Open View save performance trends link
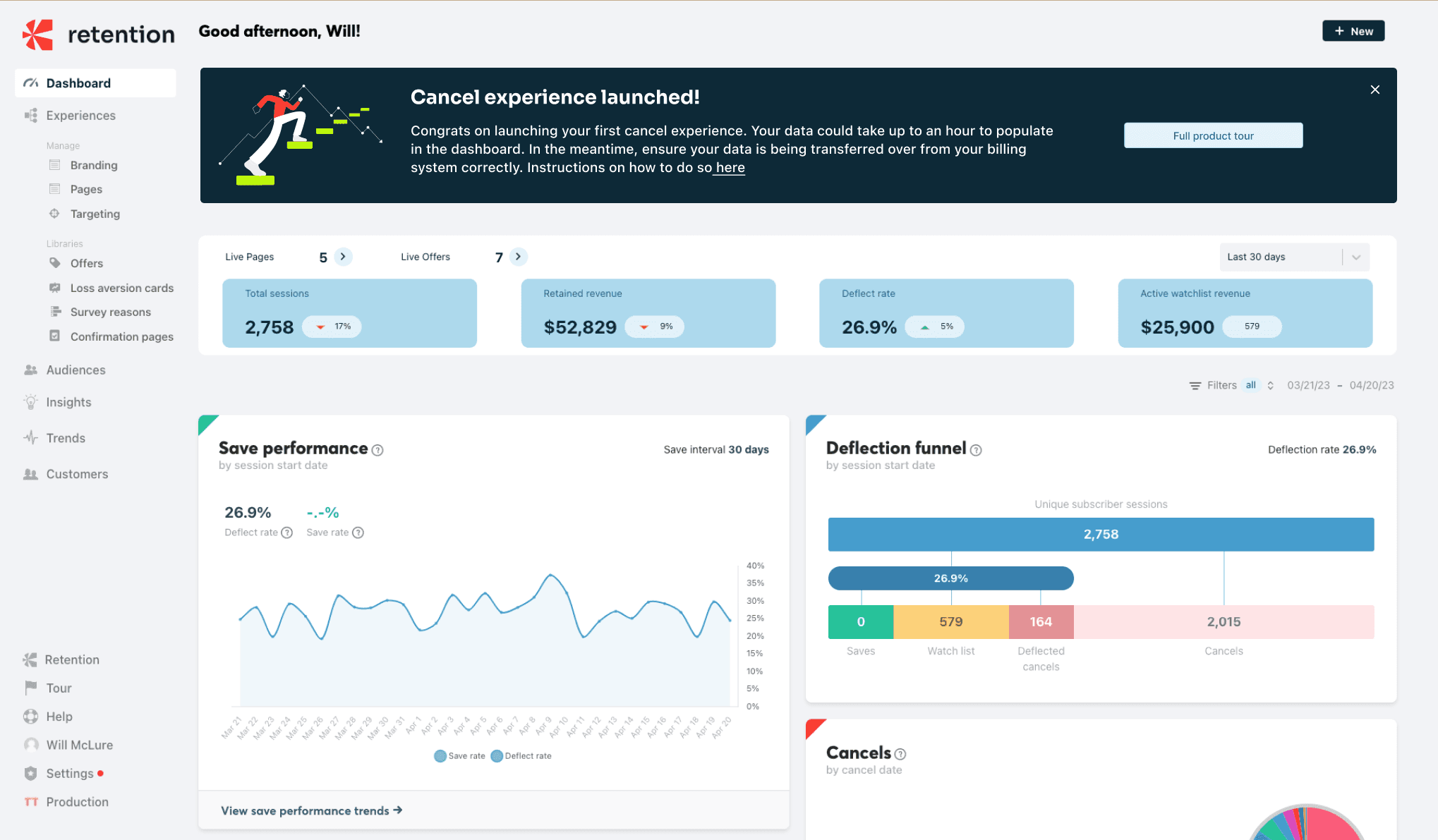 click(x=311, y=810)
